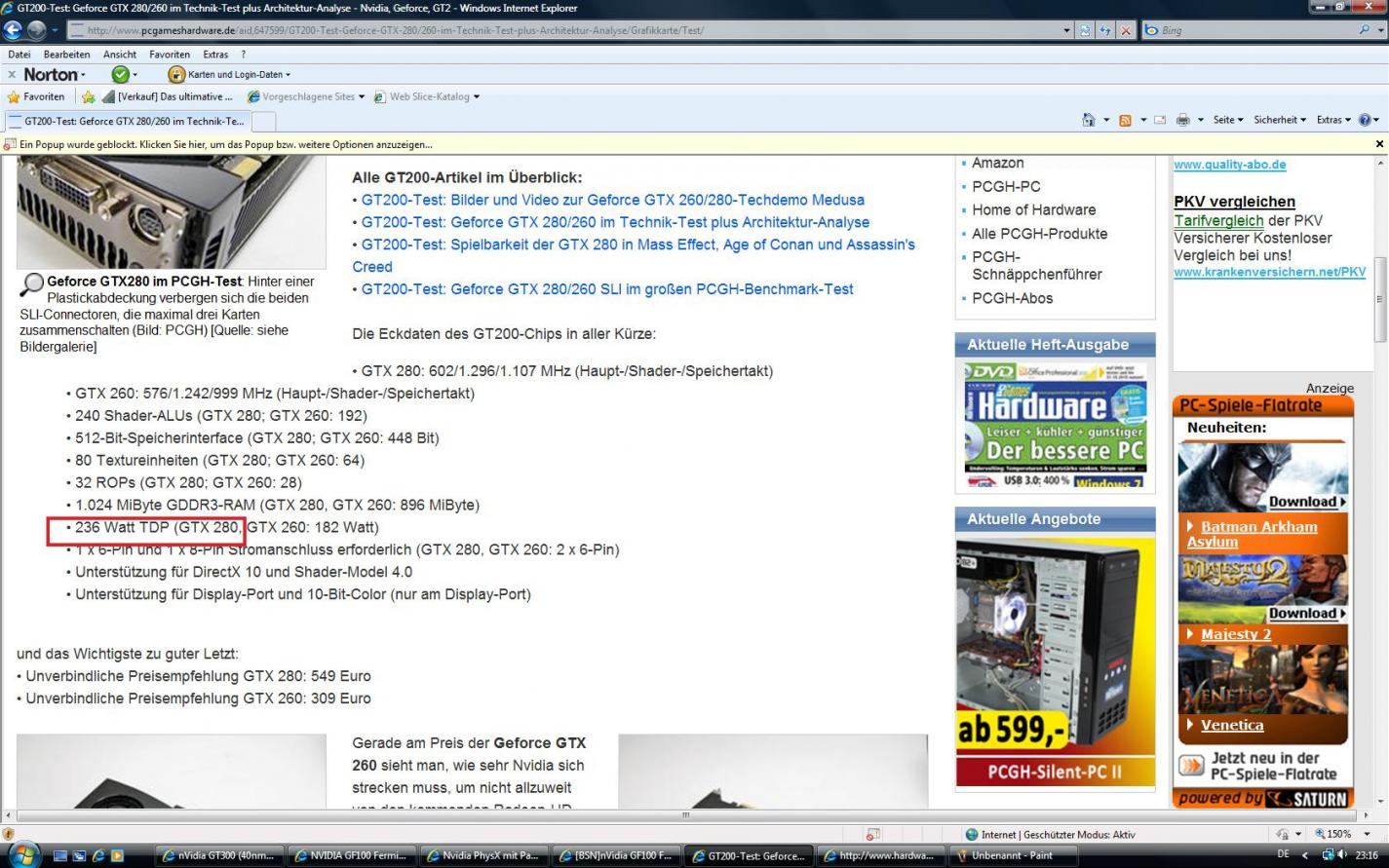Close the popup blocked information bar
The height and width of the screenshot is (868, 1389).
point(1379,144)
